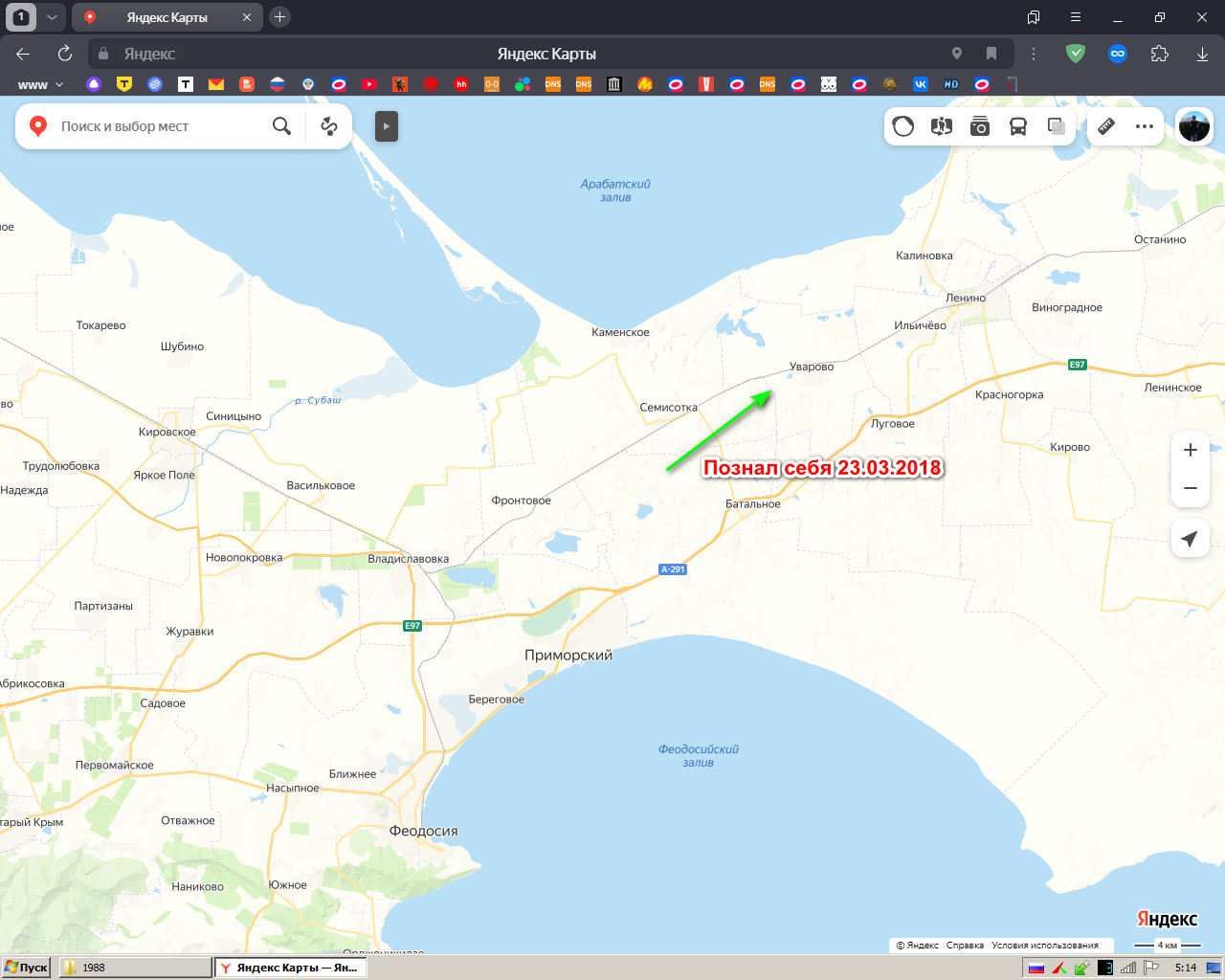Viewport: 1225px width, 980px height.
Task: Close the Яндекс Карты tab
Action: (247, 17)
